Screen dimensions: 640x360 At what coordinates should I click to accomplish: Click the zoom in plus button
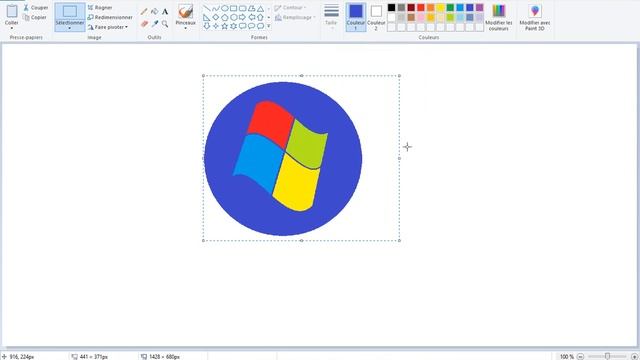click(x=634, y=356)
